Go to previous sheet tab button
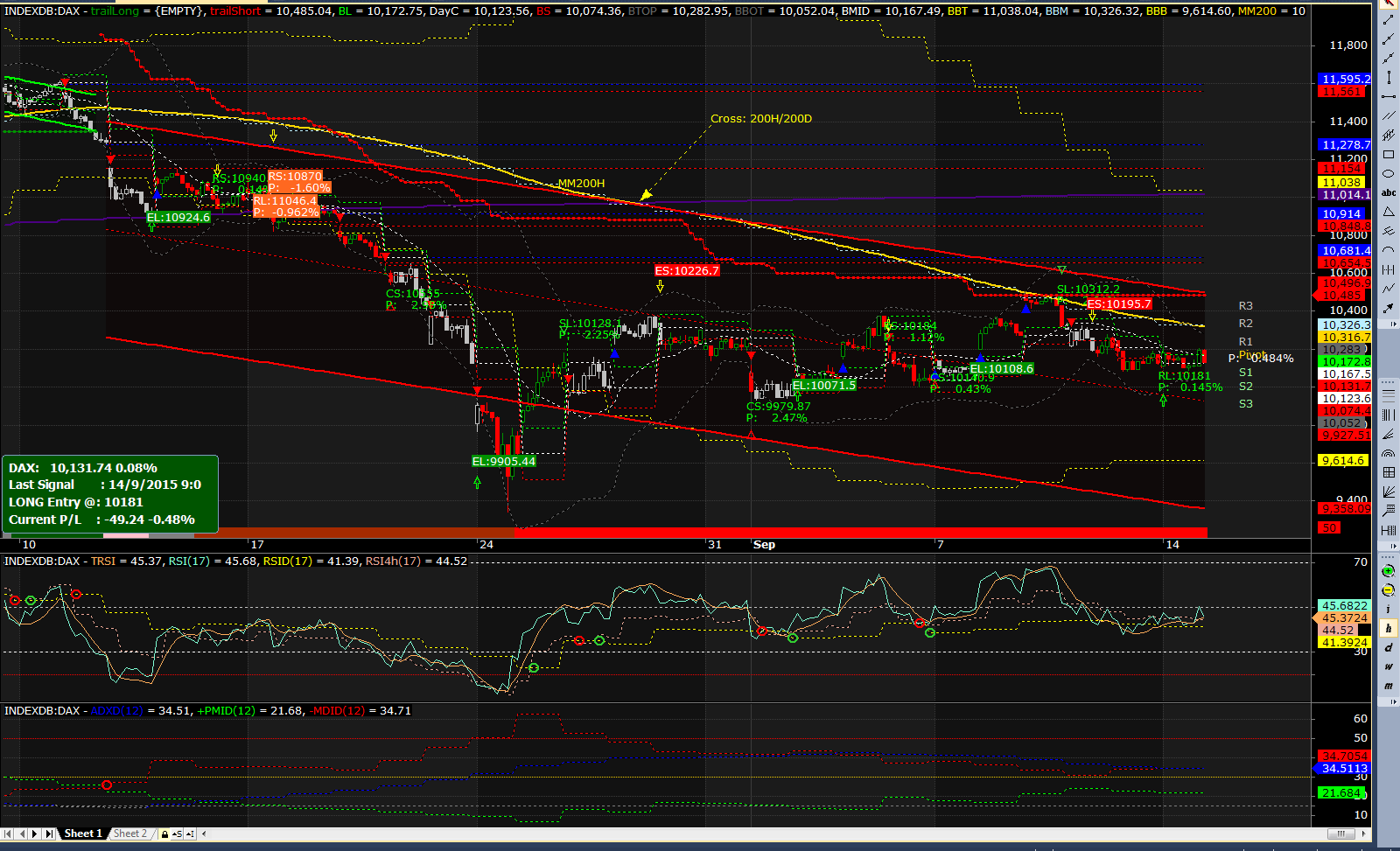The width and height of the screenshot is (1400, 851). 22,834
